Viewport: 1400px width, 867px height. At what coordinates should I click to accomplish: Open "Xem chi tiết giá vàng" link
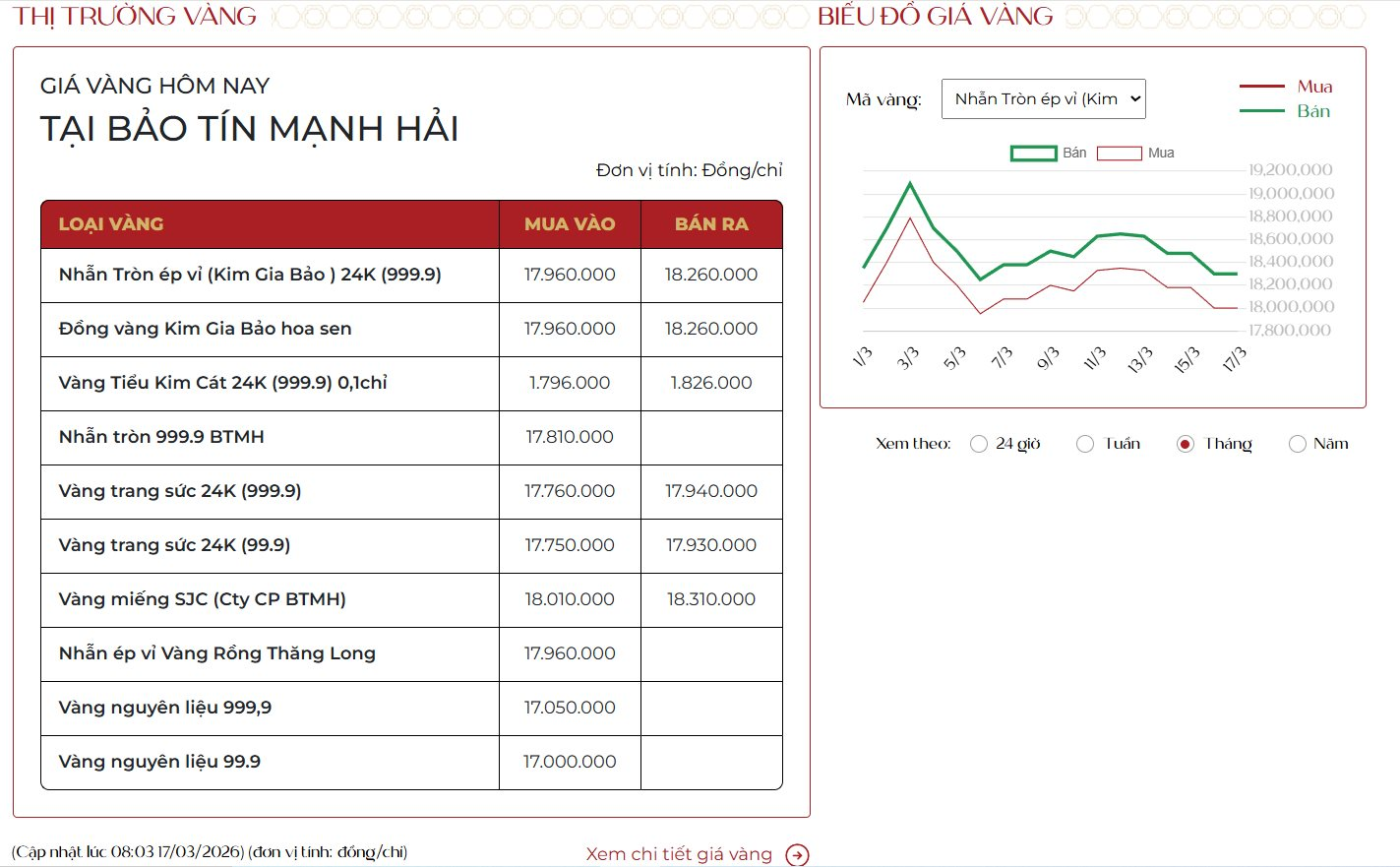[x=679, y=853]
